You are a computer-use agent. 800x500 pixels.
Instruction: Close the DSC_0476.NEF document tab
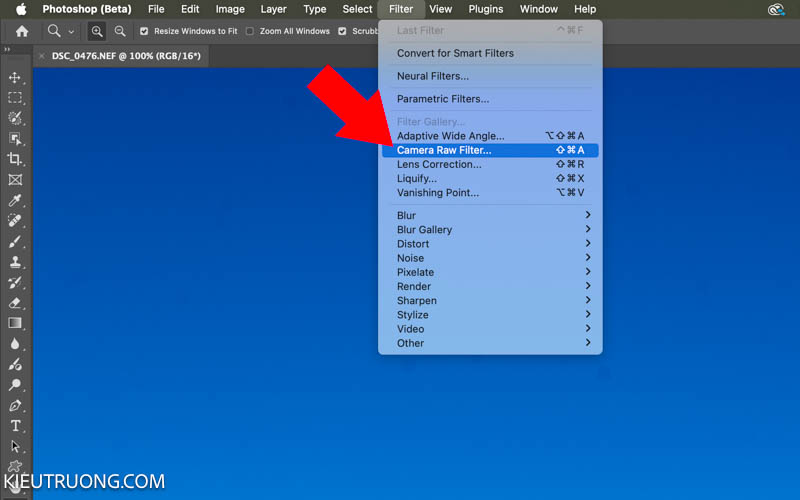point(42,56)
